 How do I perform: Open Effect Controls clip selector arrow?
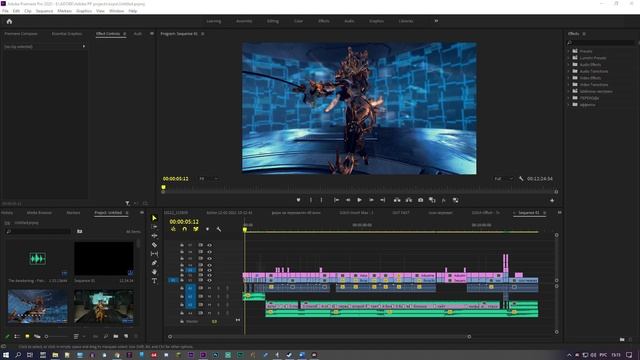[84, 47]
